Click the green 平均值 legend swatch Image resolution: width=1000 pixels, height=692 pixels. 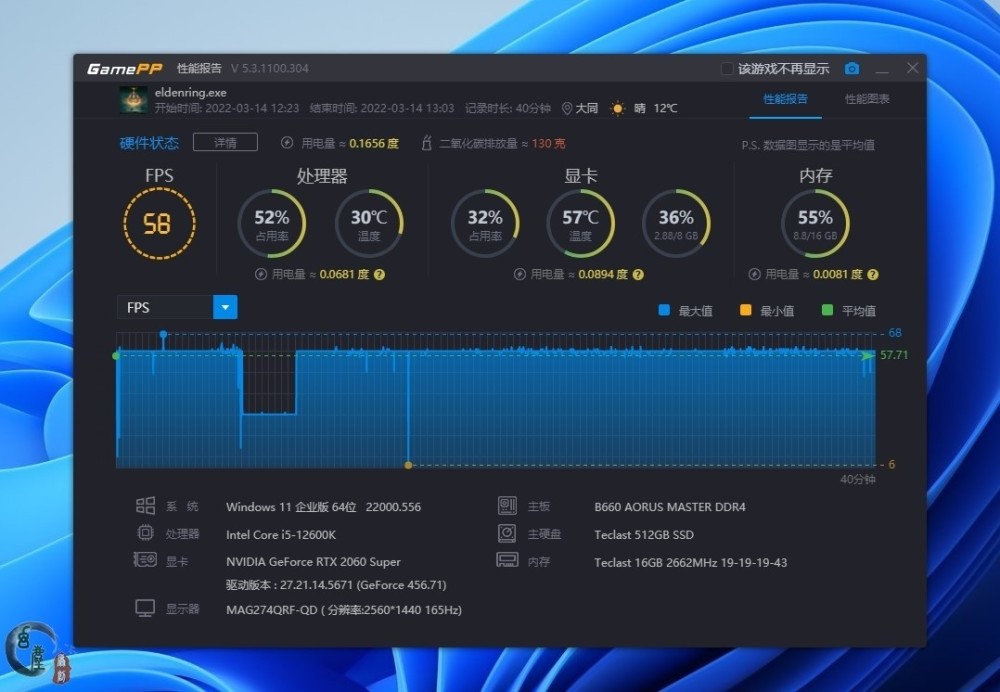(827, 311)
